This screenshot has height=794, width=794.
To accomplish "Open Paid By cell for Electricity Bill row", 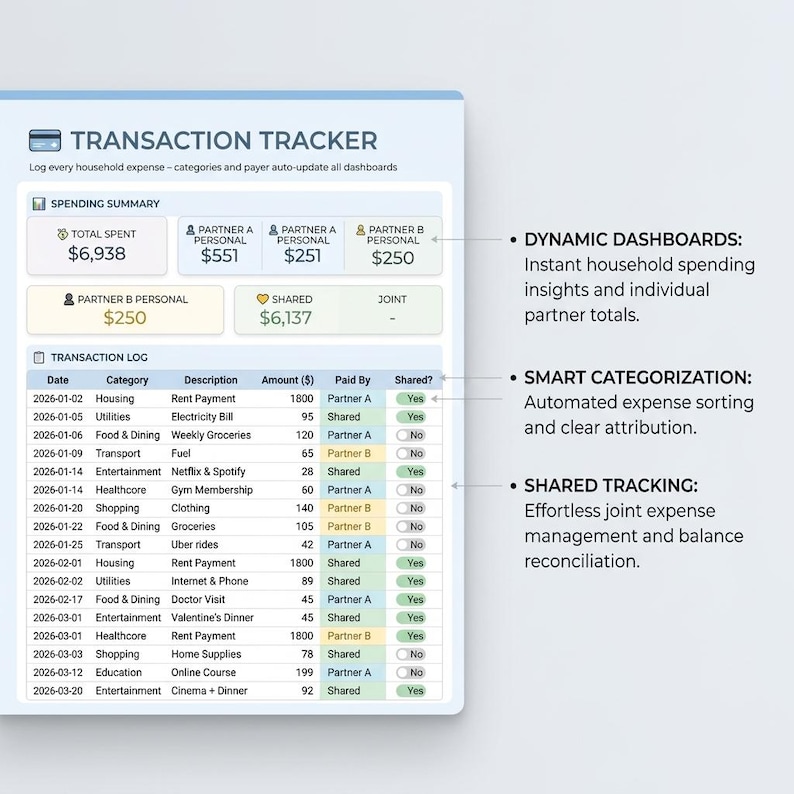I will 353,417.
